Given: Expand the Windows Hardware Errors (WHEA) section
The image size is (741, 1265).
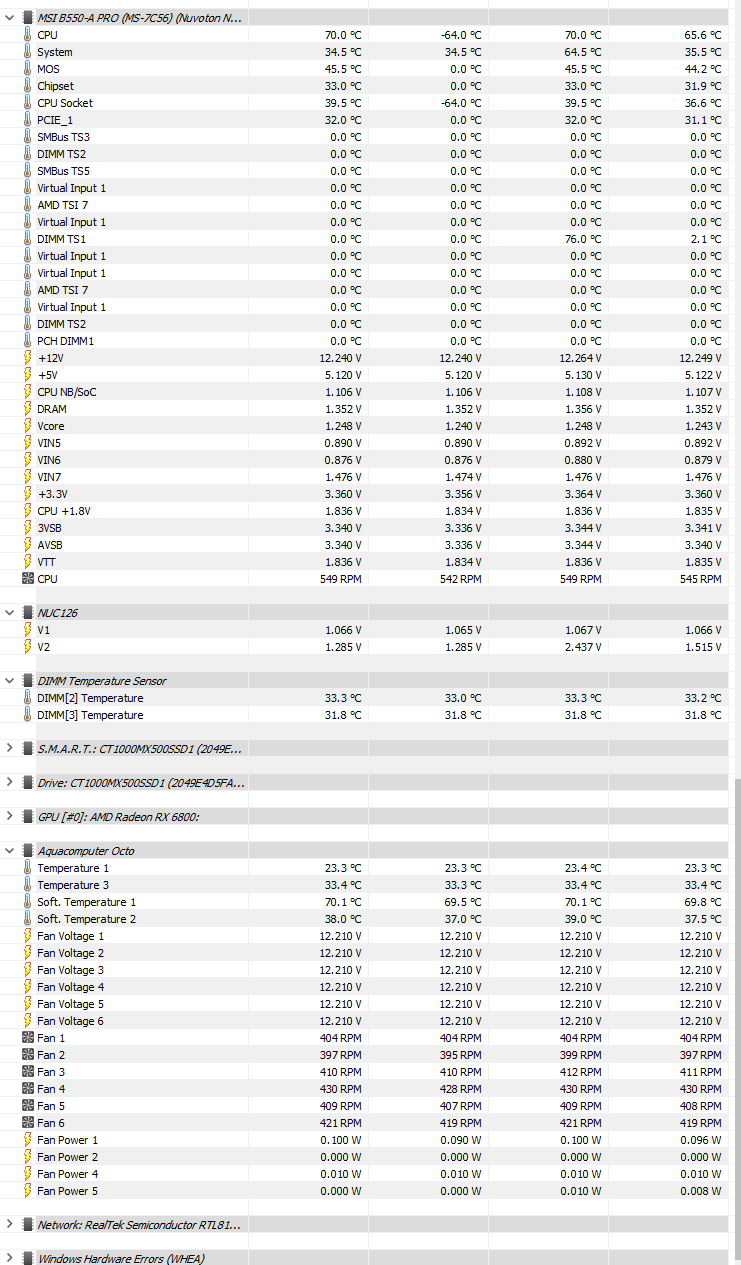Looking at the screenshot, I should tap(10, 1258).
